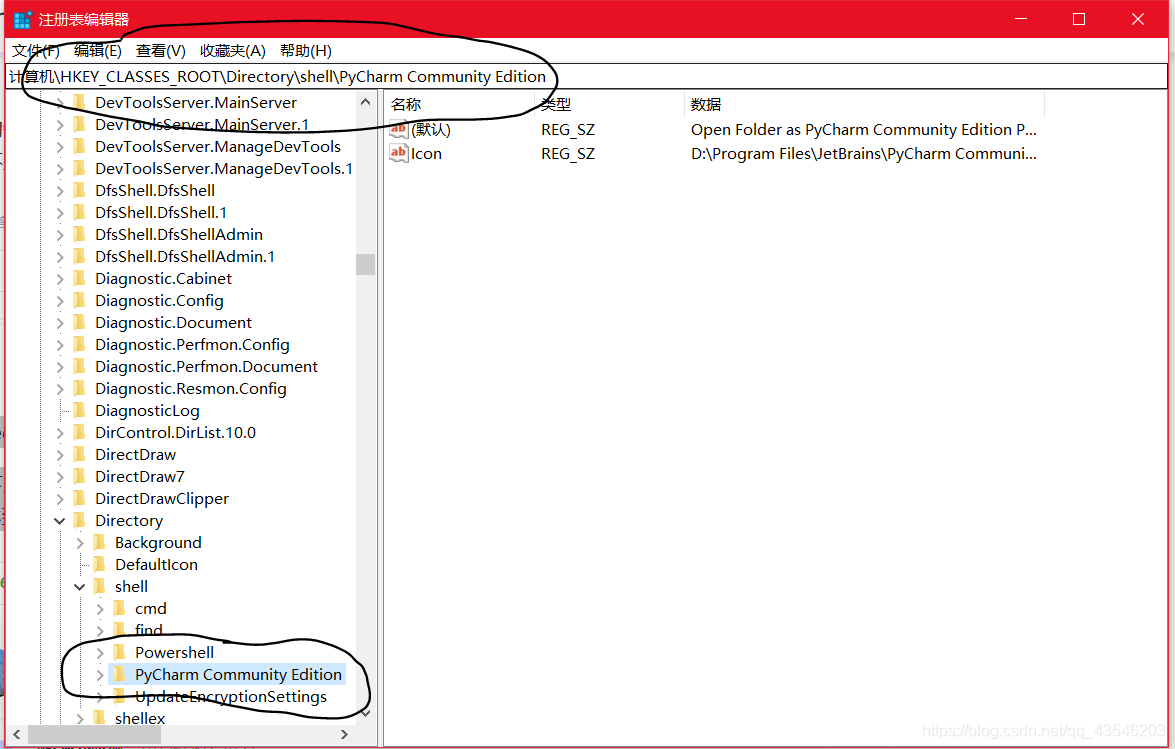Select the Diagnostic.Perfmon.Document key
This screenshot has height=749, width=1175.
click(206, 367)
